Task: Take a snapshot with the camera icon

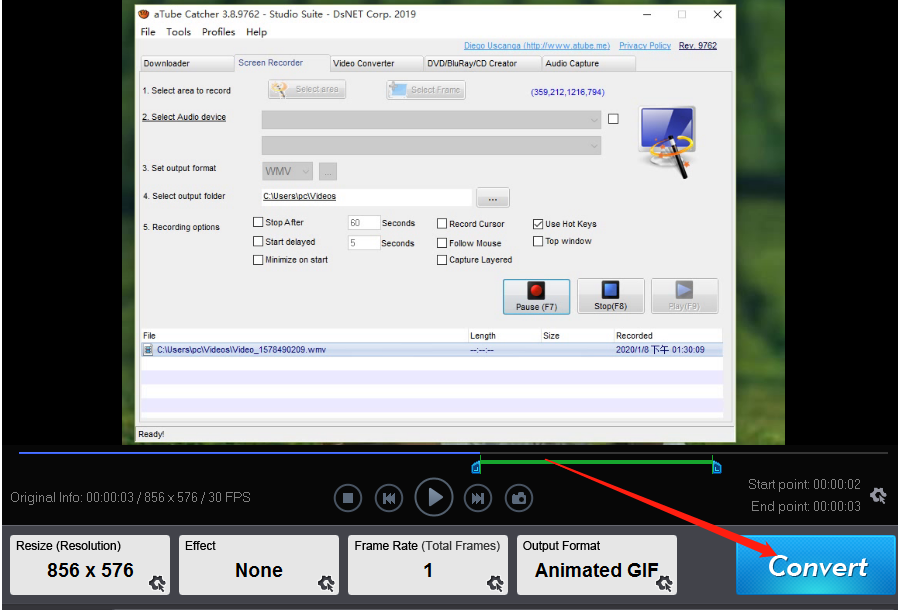Action: click(518, 497)
